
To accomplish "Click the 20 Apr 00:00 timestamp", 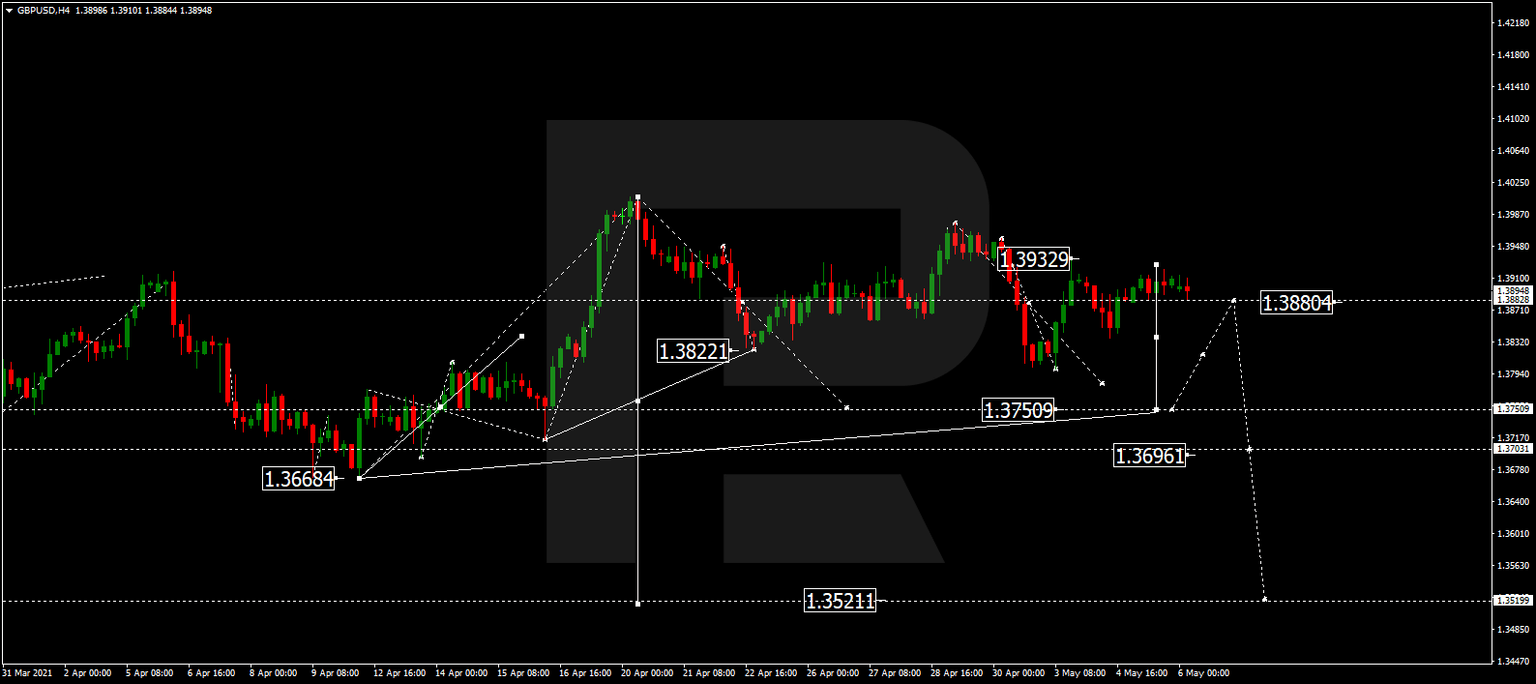I will click(646, 674).
